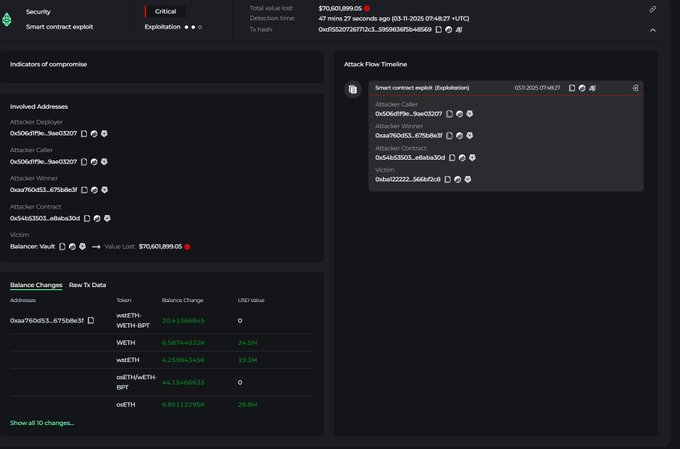Open explorer icon for Attacker Deployer address
680x449 pixels.
point(94,134)
